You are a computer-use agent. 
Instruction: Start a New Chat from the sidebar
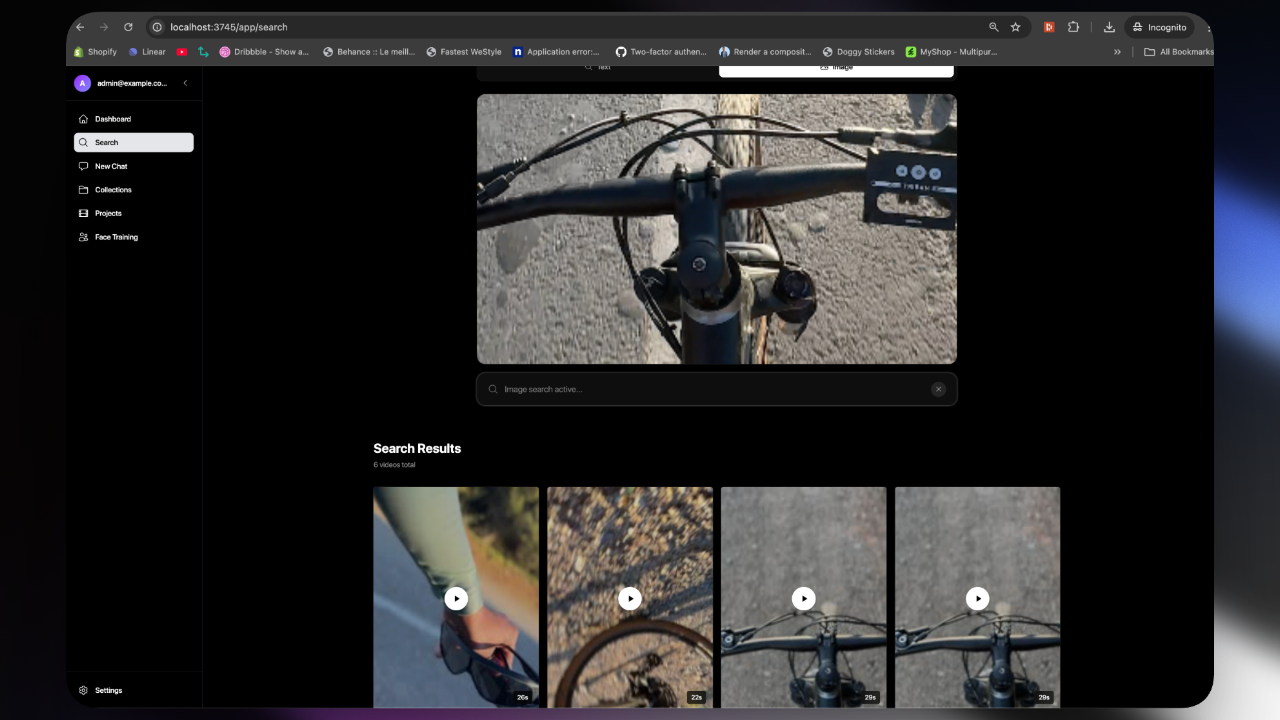(133, 166)
